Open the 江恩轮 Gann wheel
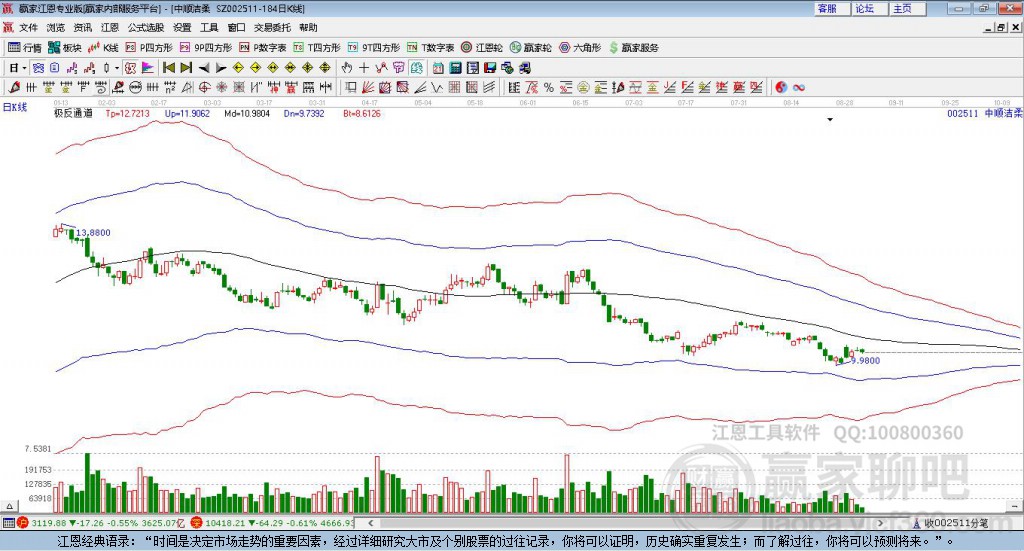The width and height of the screenshot is (1024, 551). pos(482,48)
